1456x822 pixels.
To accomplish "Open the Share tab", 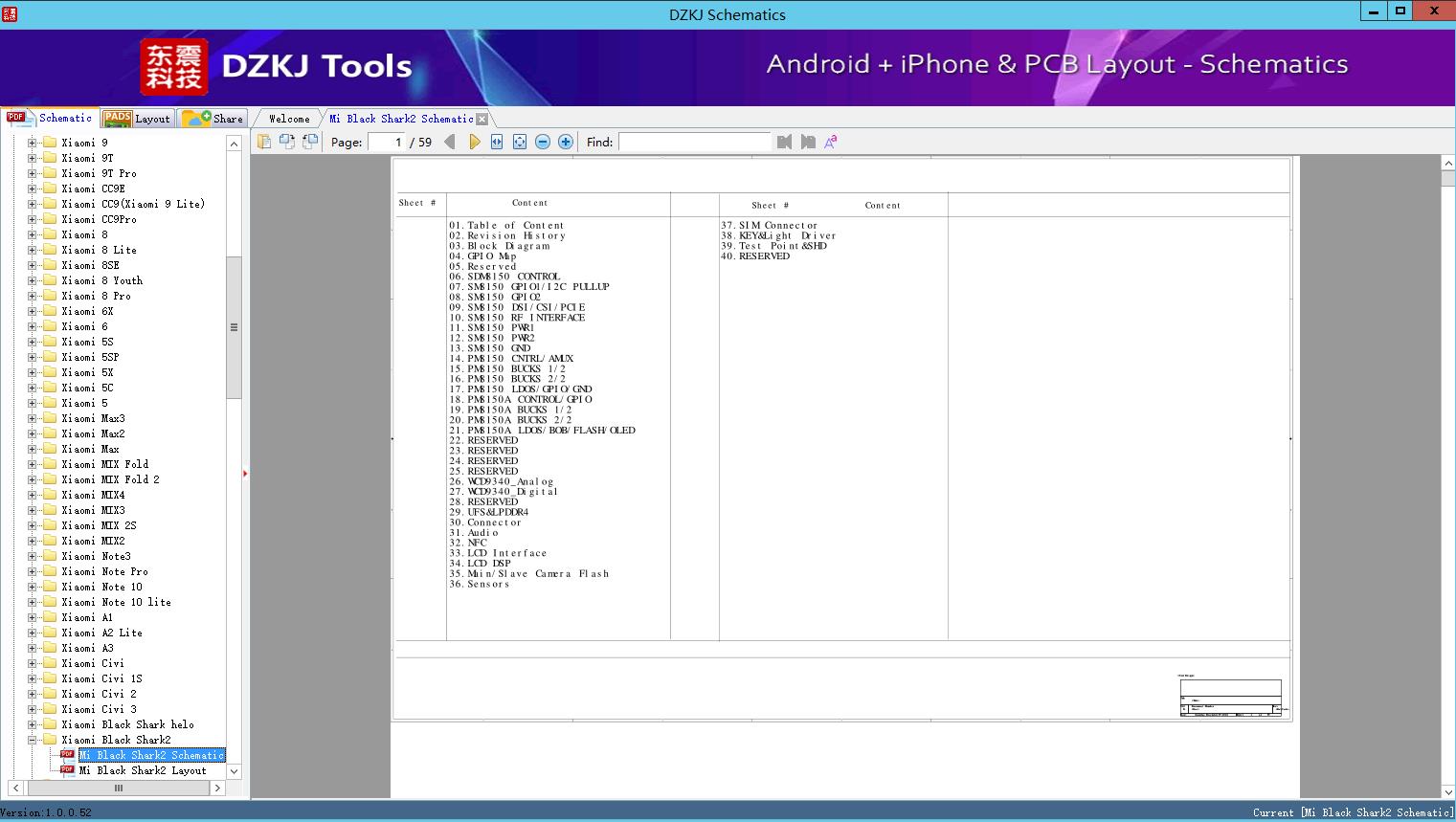I will coord(213,119).
